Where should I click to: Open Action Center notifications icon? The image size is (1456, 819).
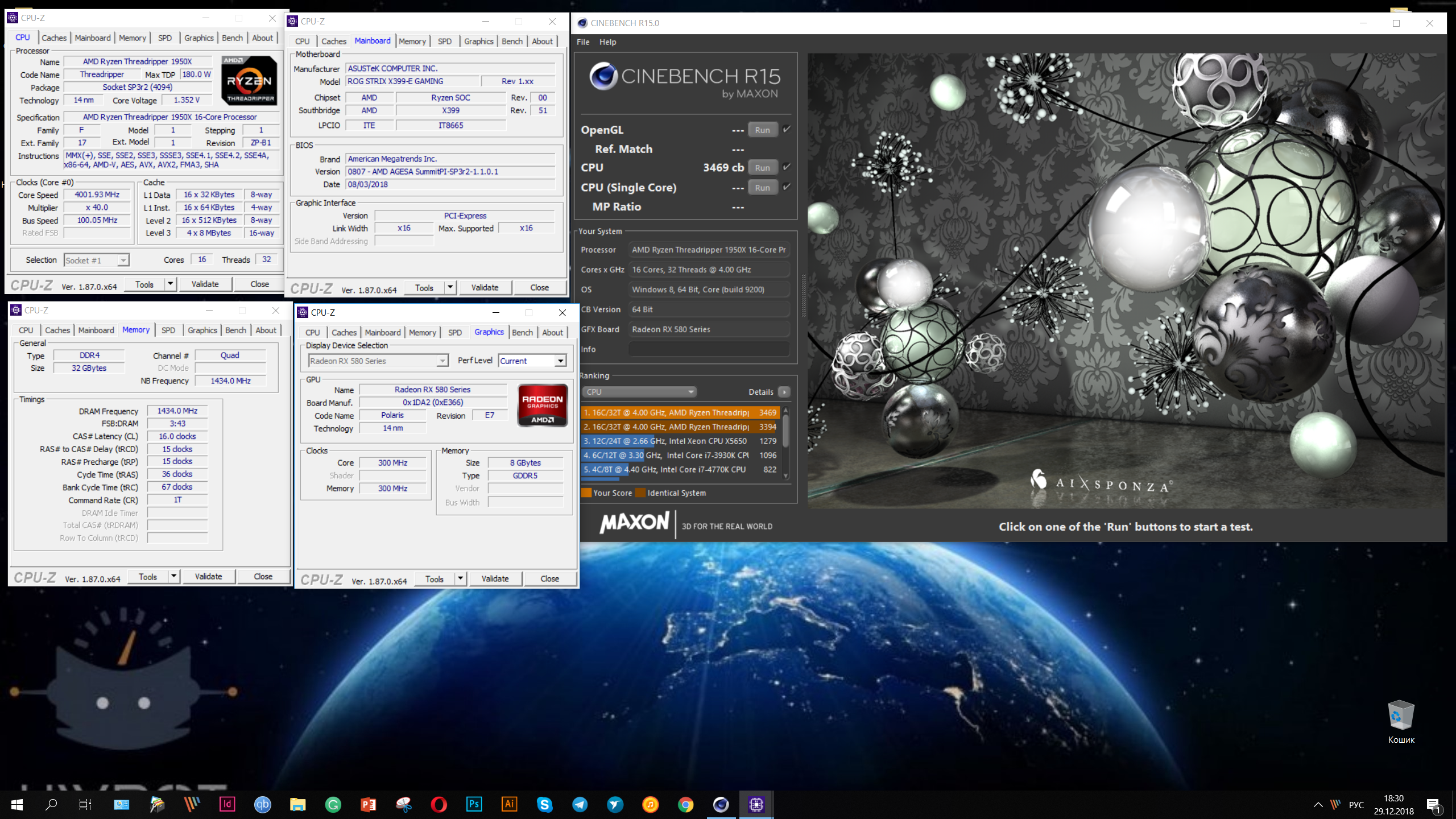click(1433, 805)
